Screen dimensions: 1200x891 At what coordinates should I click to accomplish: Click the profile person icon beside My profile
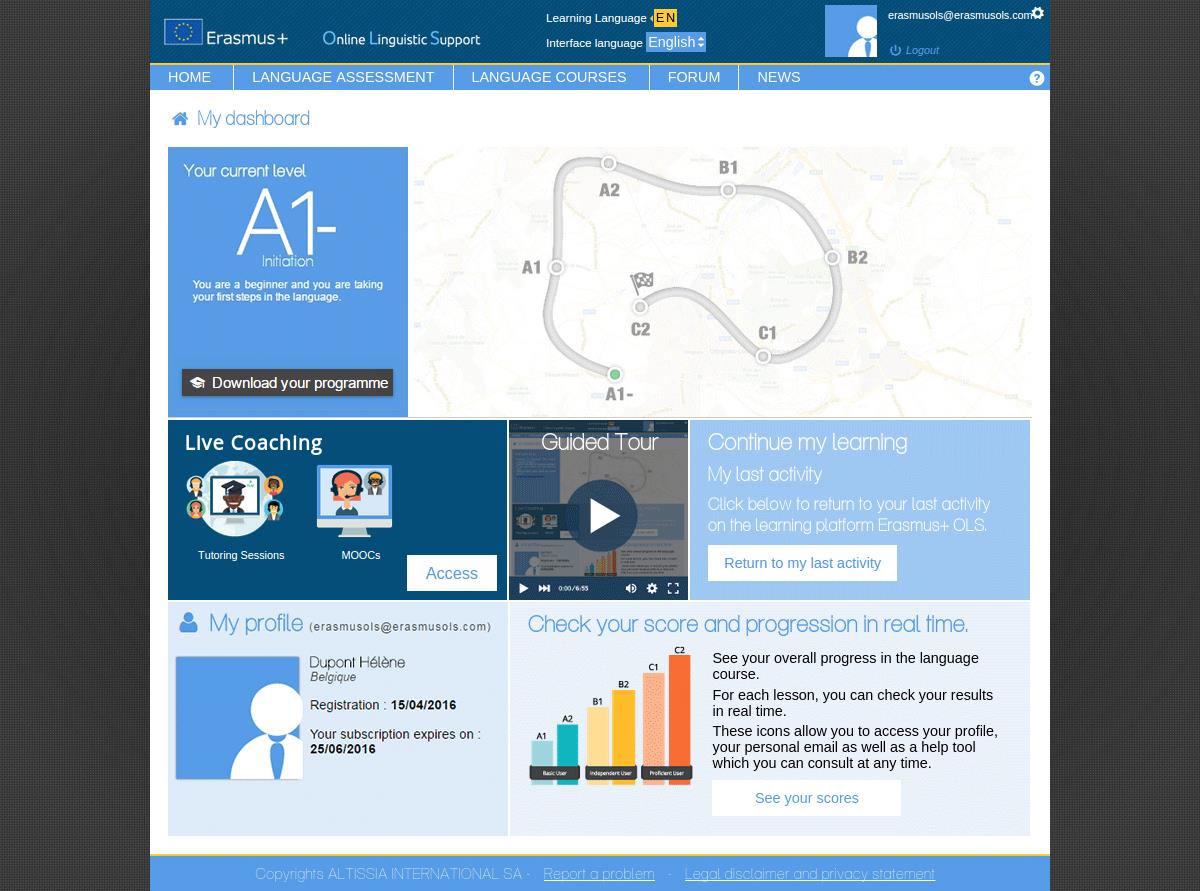[188, 623]
